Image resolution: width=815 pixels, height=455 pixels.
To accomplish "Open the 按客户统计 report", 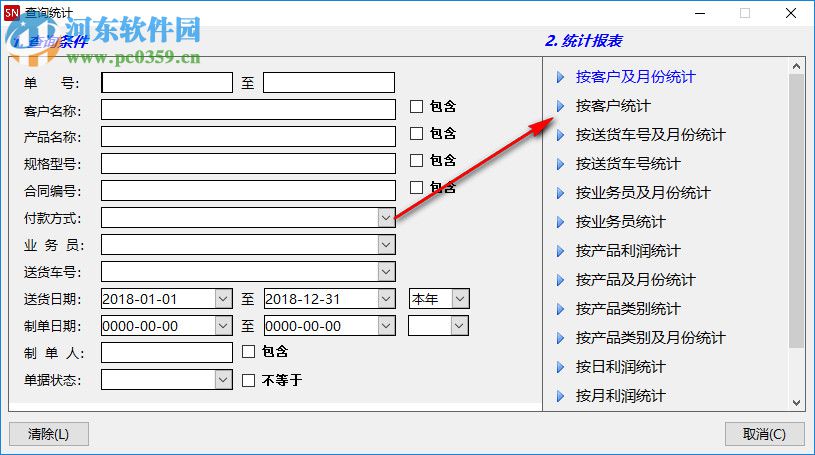I will 613,106.
